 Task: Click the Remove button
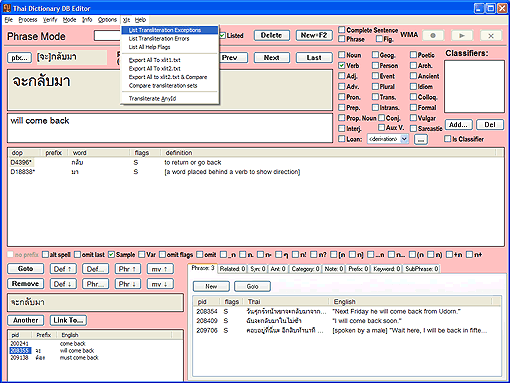[x=26, y=284]
